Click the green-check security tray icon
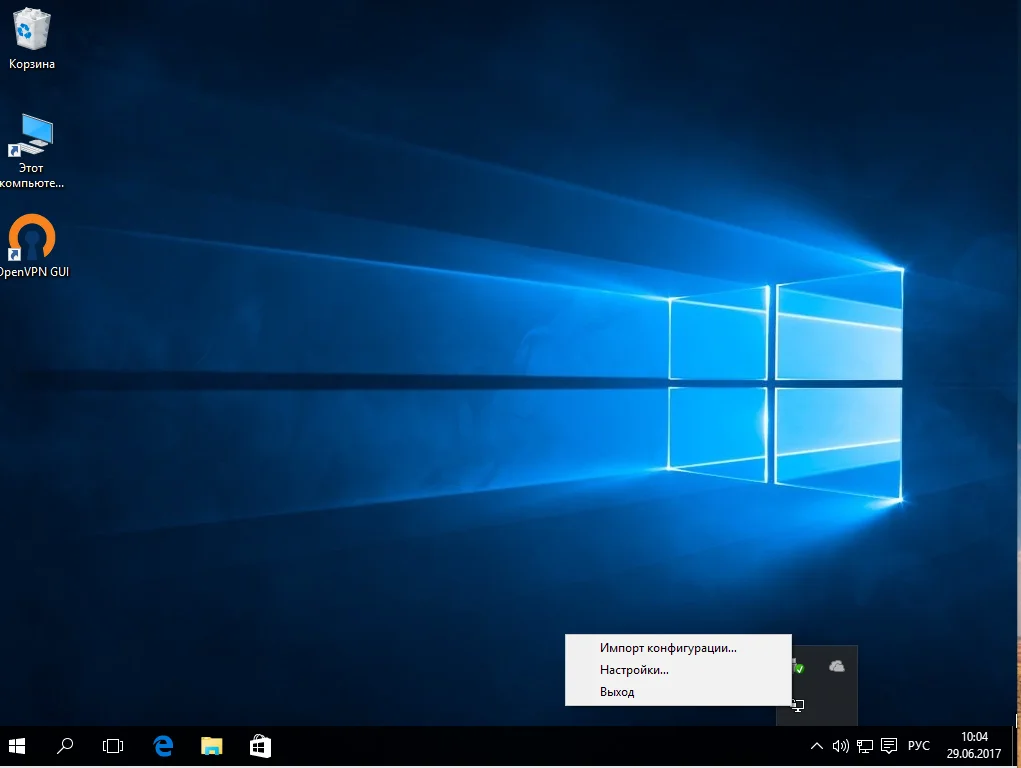 (x=798, y=666)
